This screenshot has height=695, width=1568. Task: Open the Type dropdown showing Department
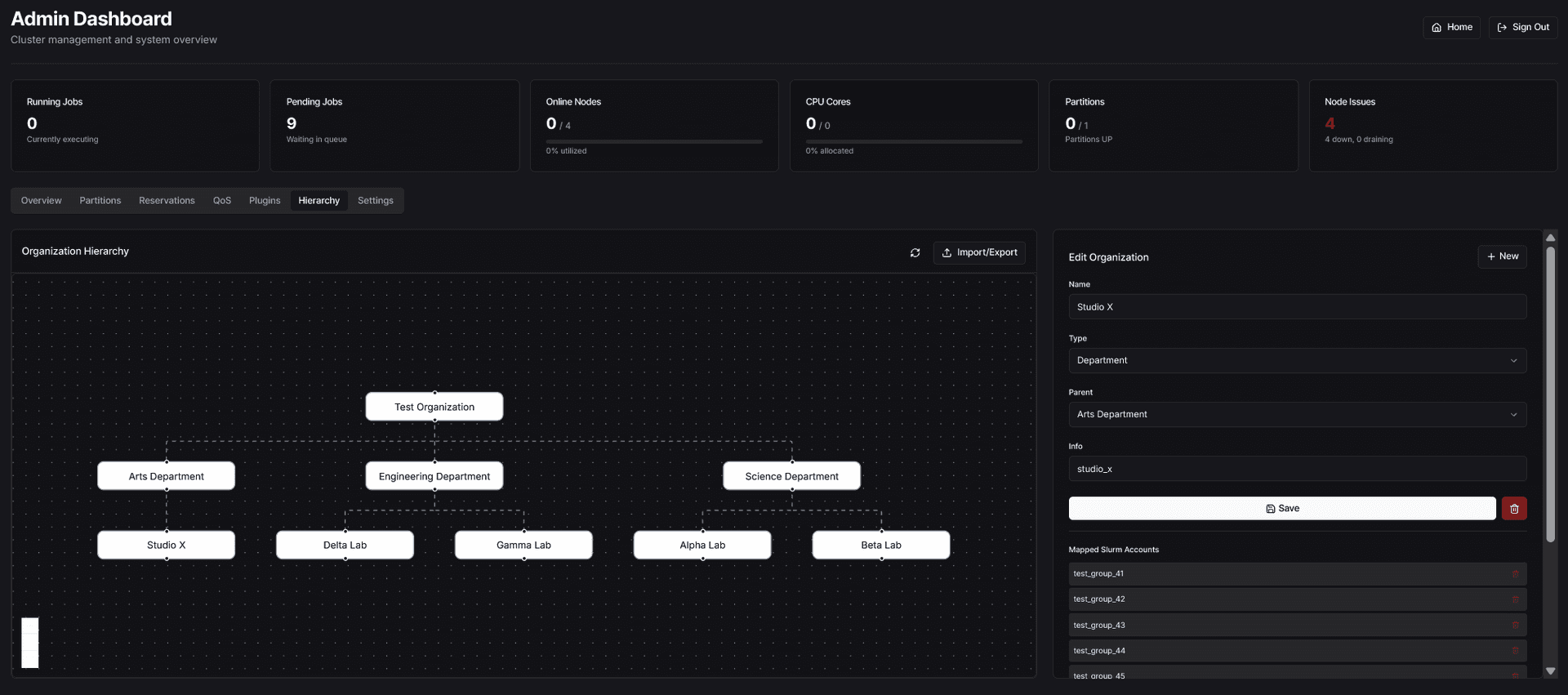coord(1297,361)
